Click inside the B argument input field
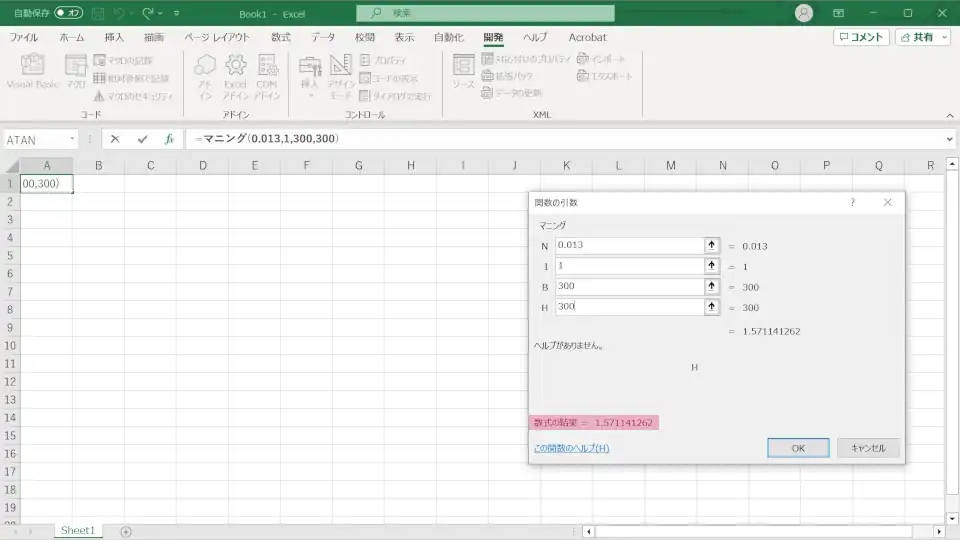 (x=630, y=287)
